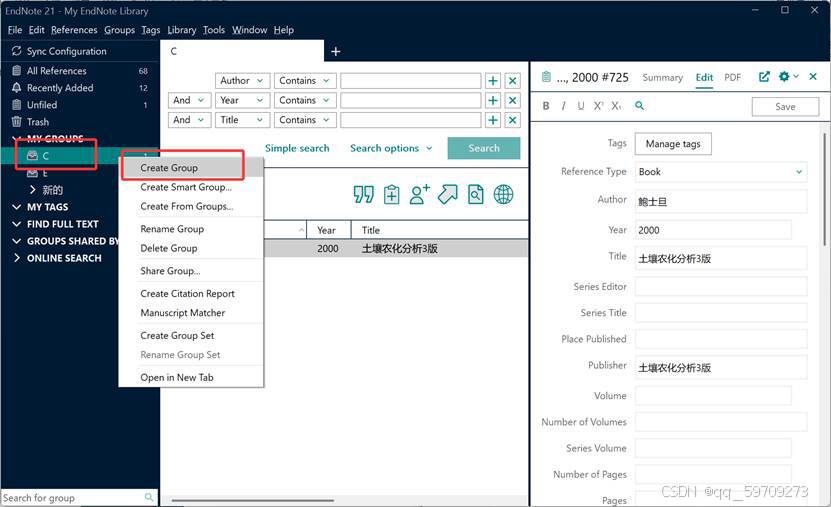This screenshot has width=831, height=507.
Task: Remove the Year search row
Action: 512,100
